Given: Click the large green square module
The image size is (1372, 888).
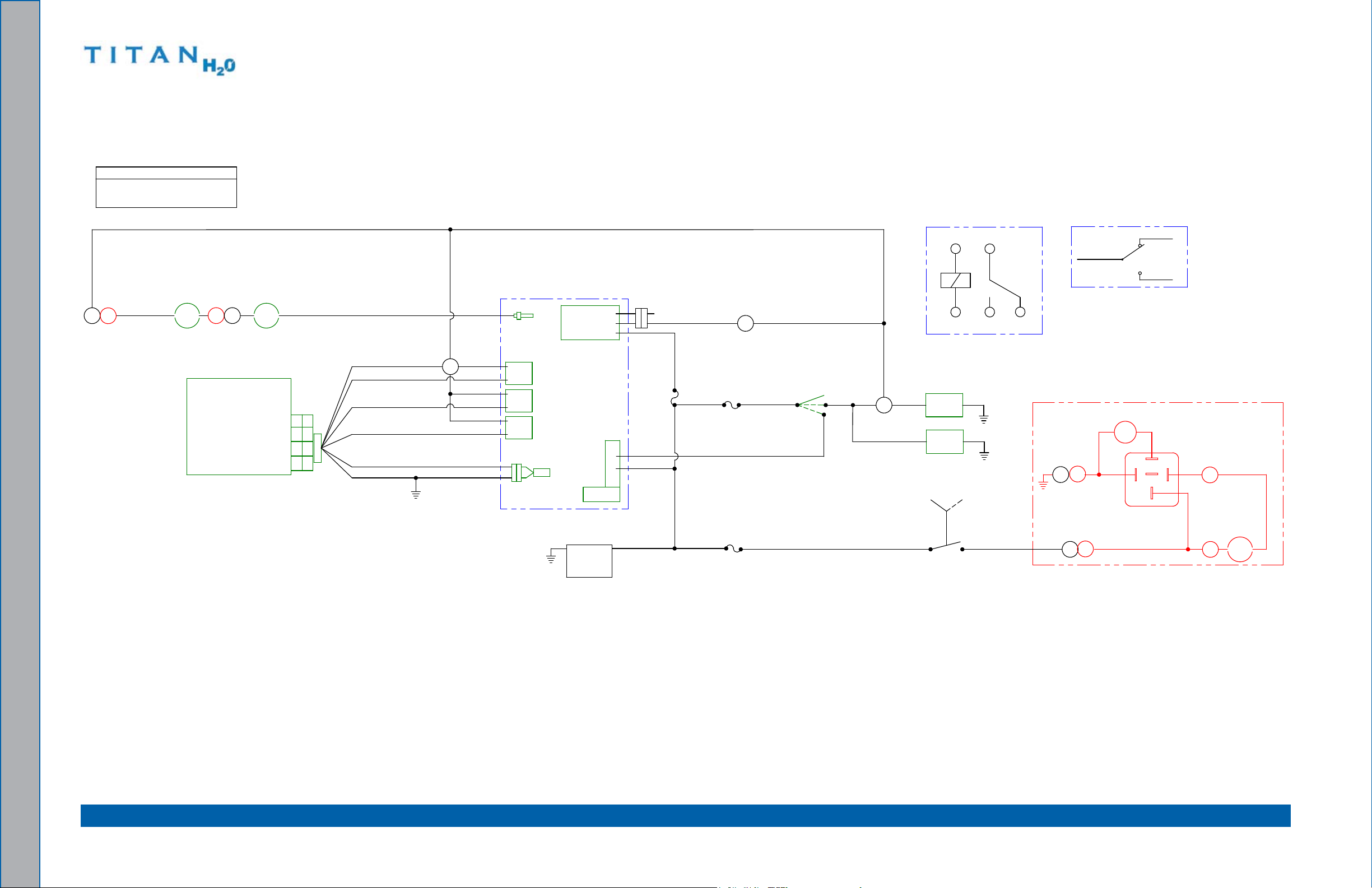Looking at the screenshot, I should pyautogui.click(x=239, y=427).
